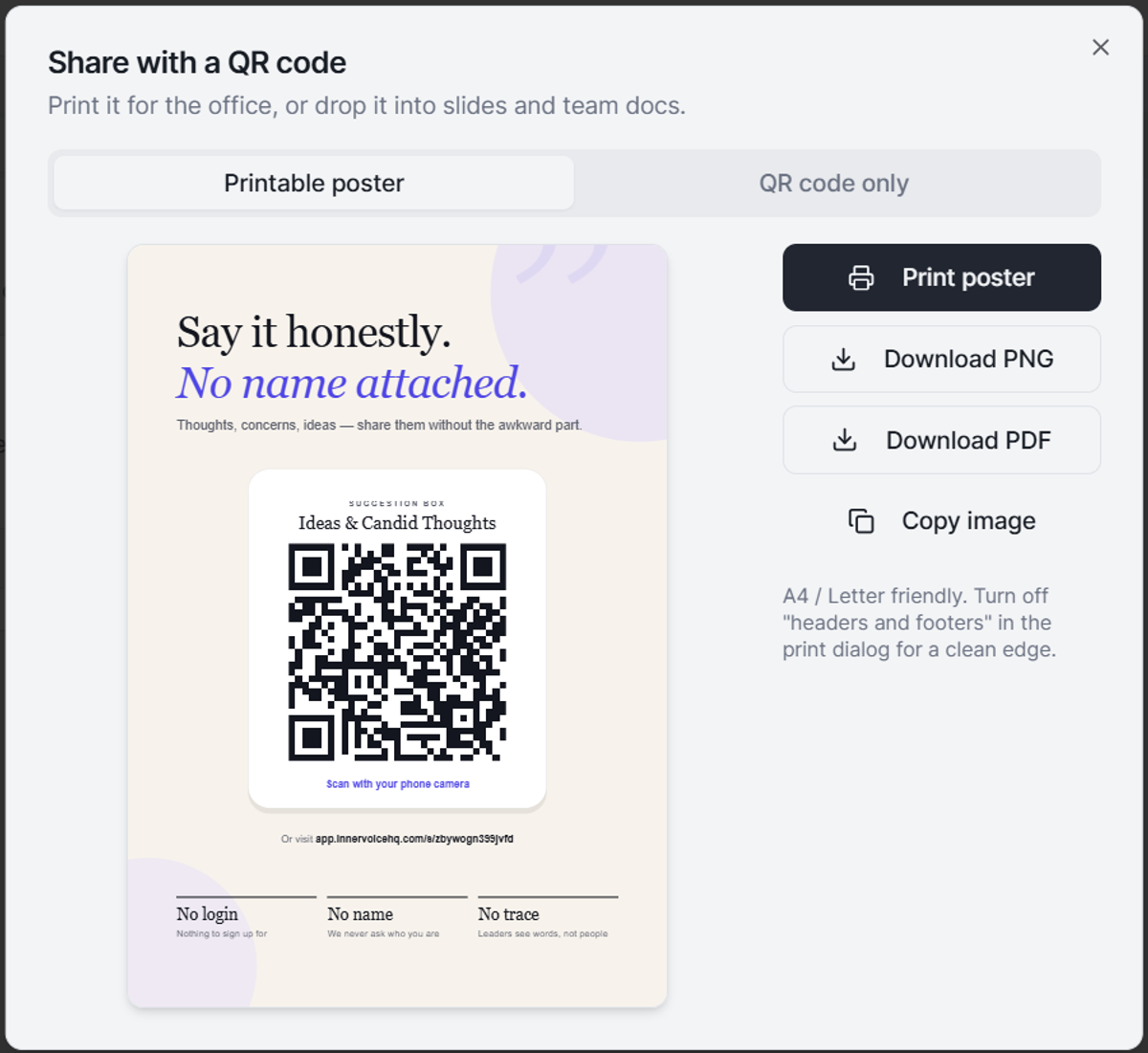Click the 'Ideas & Candid Thoughts' title
The image size is (1148, 1053).
397,523
